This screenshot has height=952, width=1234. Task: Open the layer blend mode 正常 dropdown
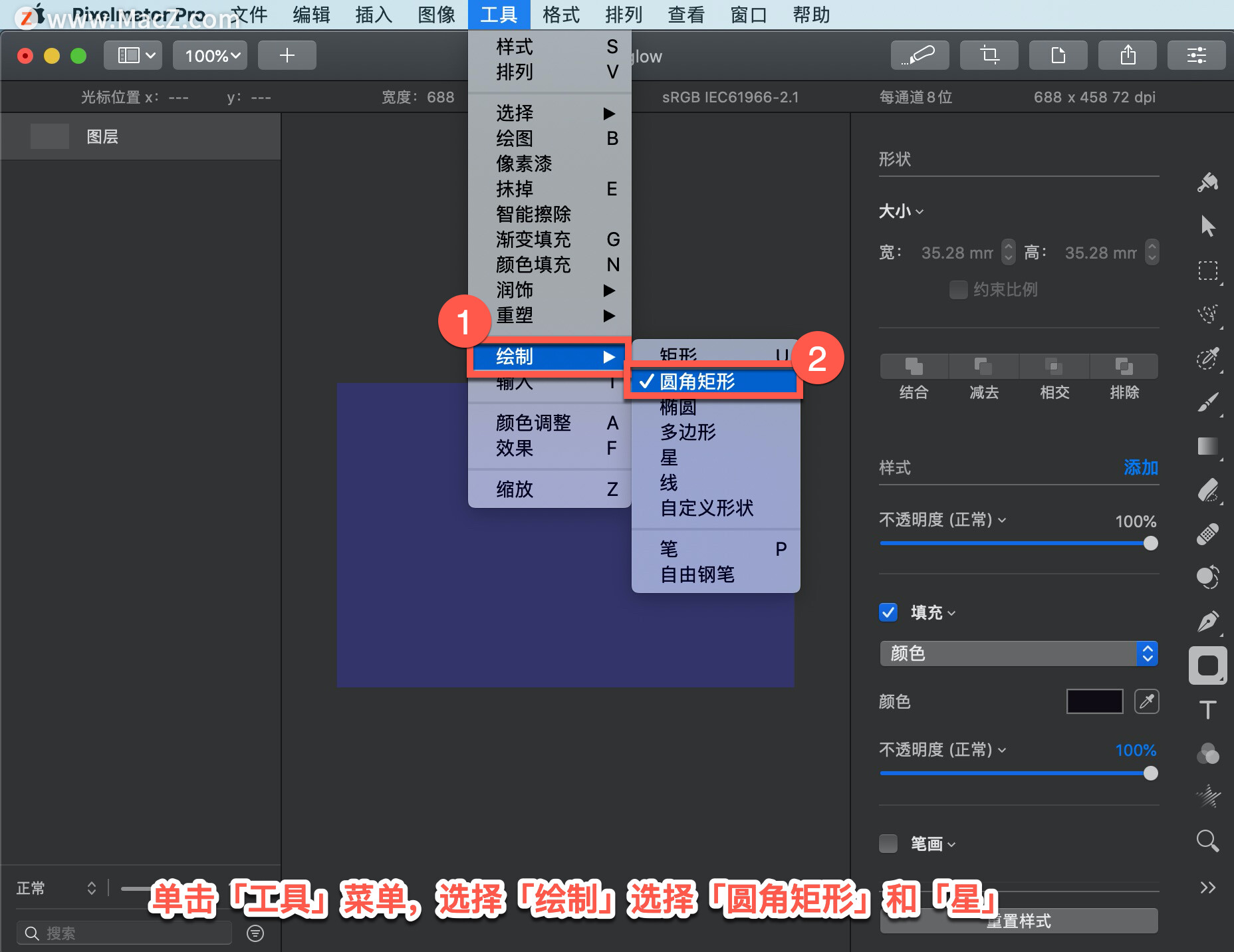point(56,888)
